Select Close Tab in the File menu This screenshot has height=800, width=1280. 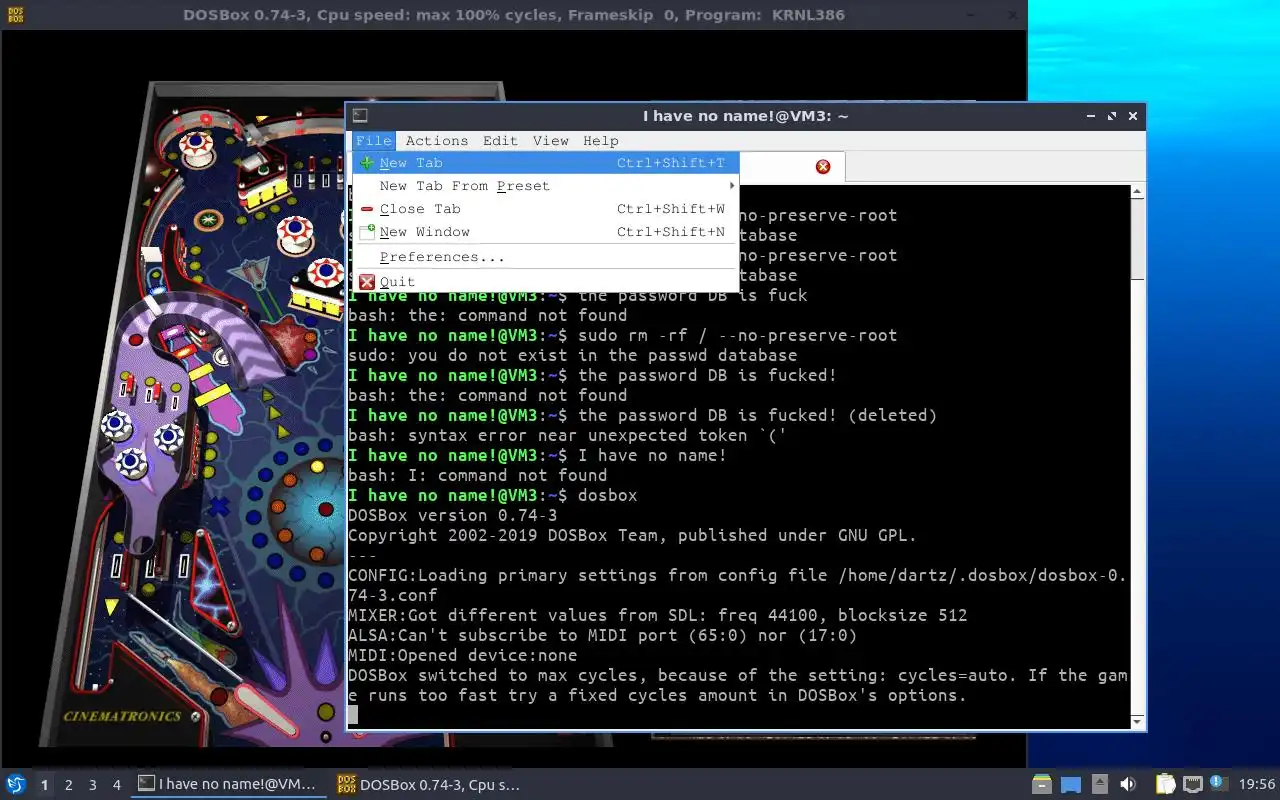[x=545, y=209]
